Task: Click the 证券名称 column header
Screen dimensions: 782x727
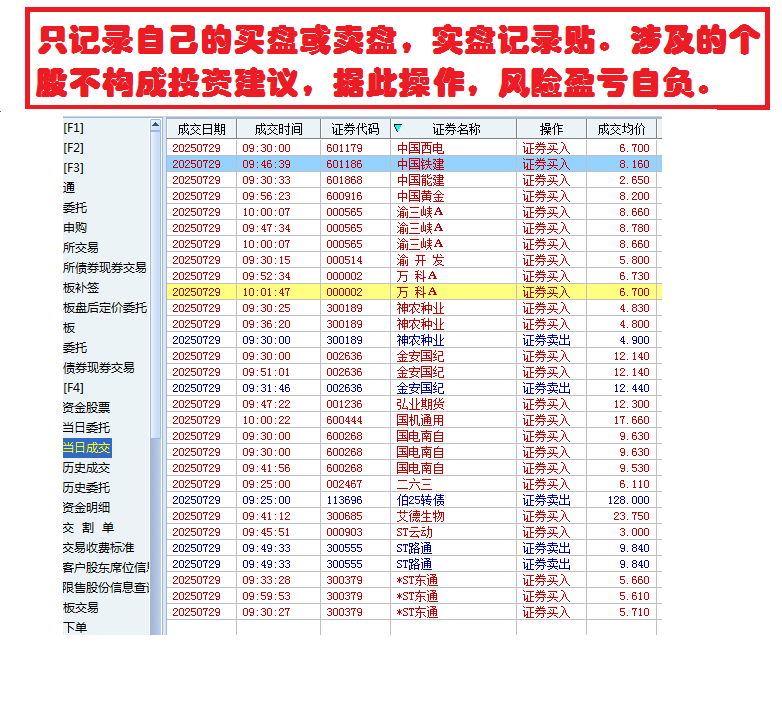Action: pos(456,129)
